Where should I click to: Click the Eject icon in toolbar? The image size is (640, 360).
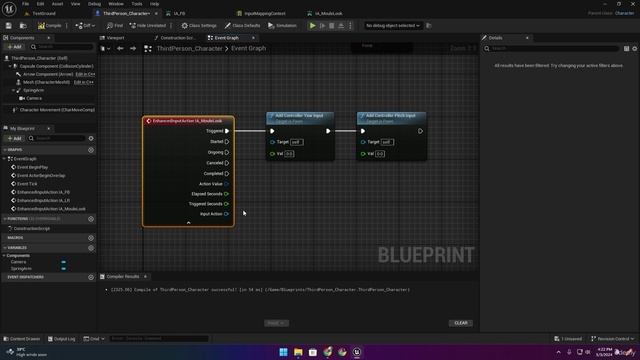[x=341, y=25]
